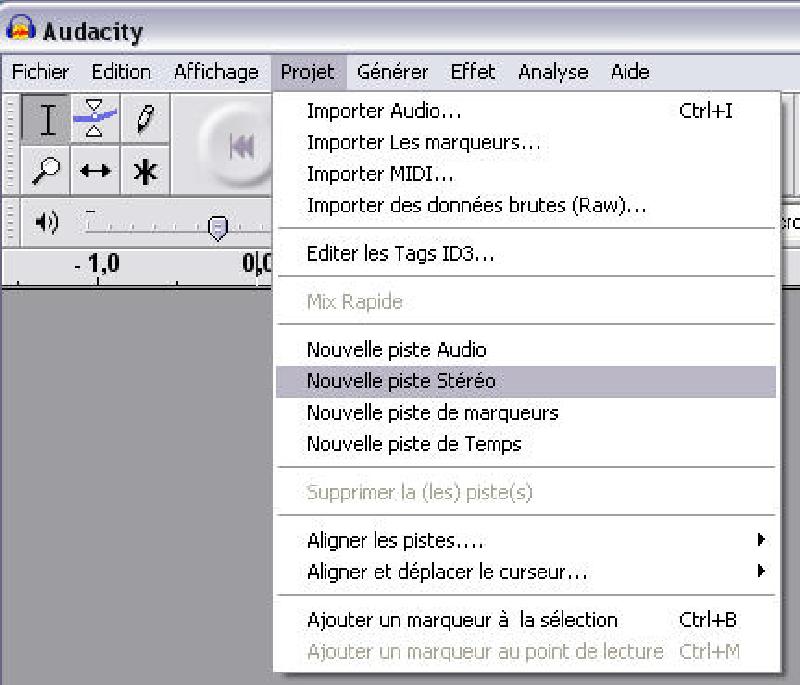The height and width of the screenshot is (685, 800).
Task: Open Editer les Tags ID3...
Action: tap(526, 253)
